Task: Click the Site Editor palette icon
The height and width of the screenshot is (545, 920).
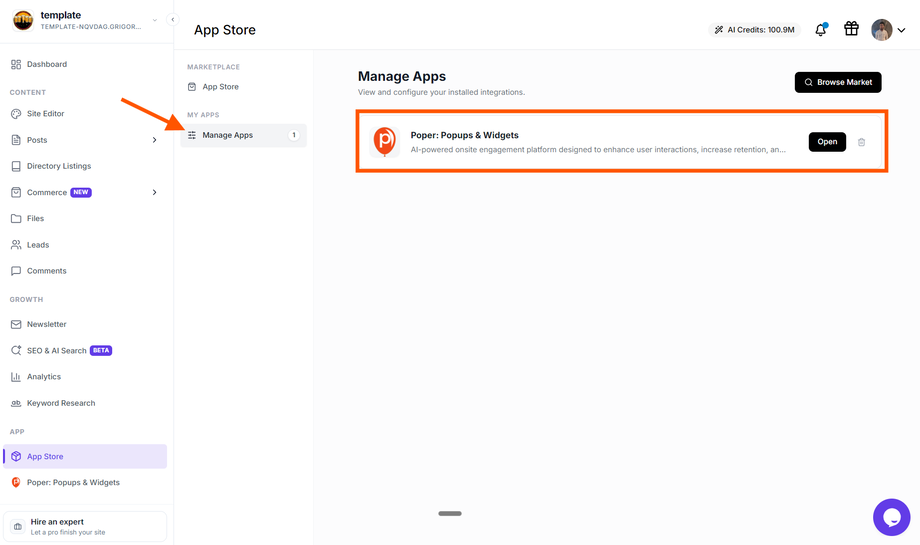Action: click(16, 114)
